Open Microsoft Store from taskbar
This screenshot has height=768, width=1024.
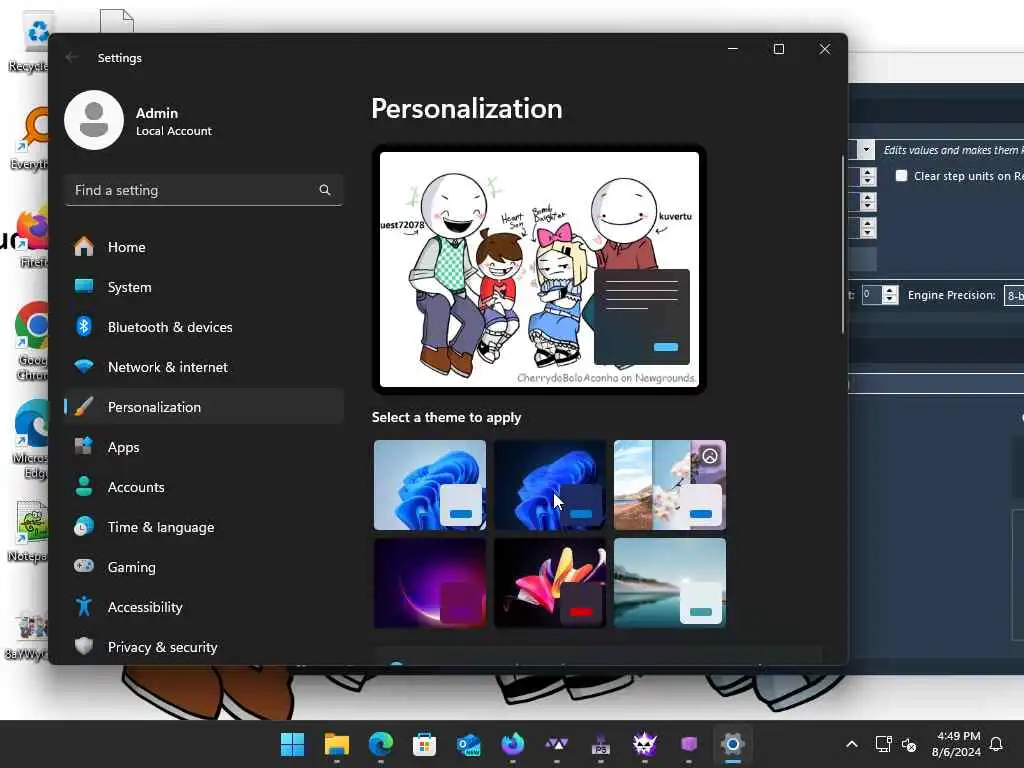click(x=424, y=744)
